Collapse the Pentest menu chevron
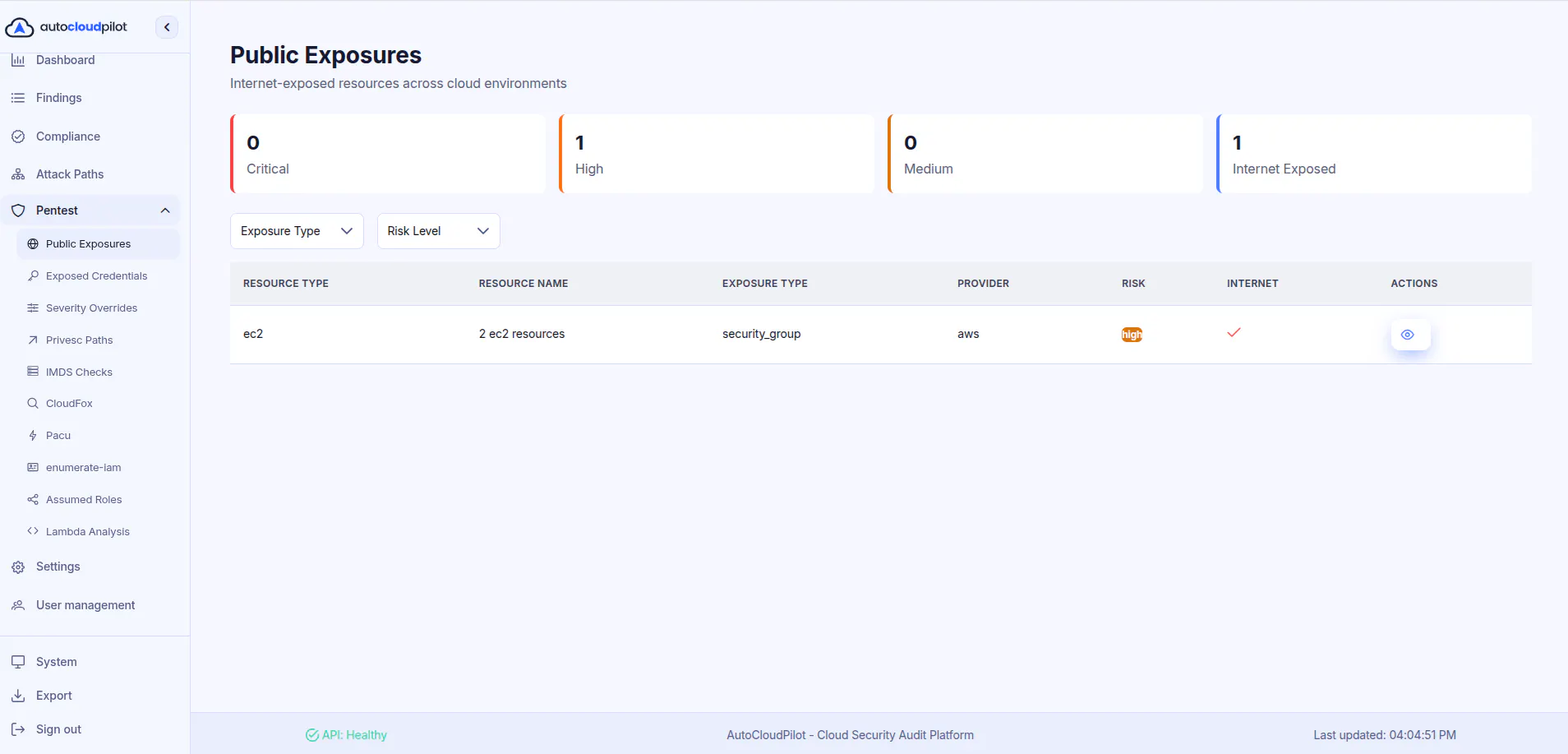Image resolution: width=1568 pixels, height=754 pixels. click(x=165, y=210)
